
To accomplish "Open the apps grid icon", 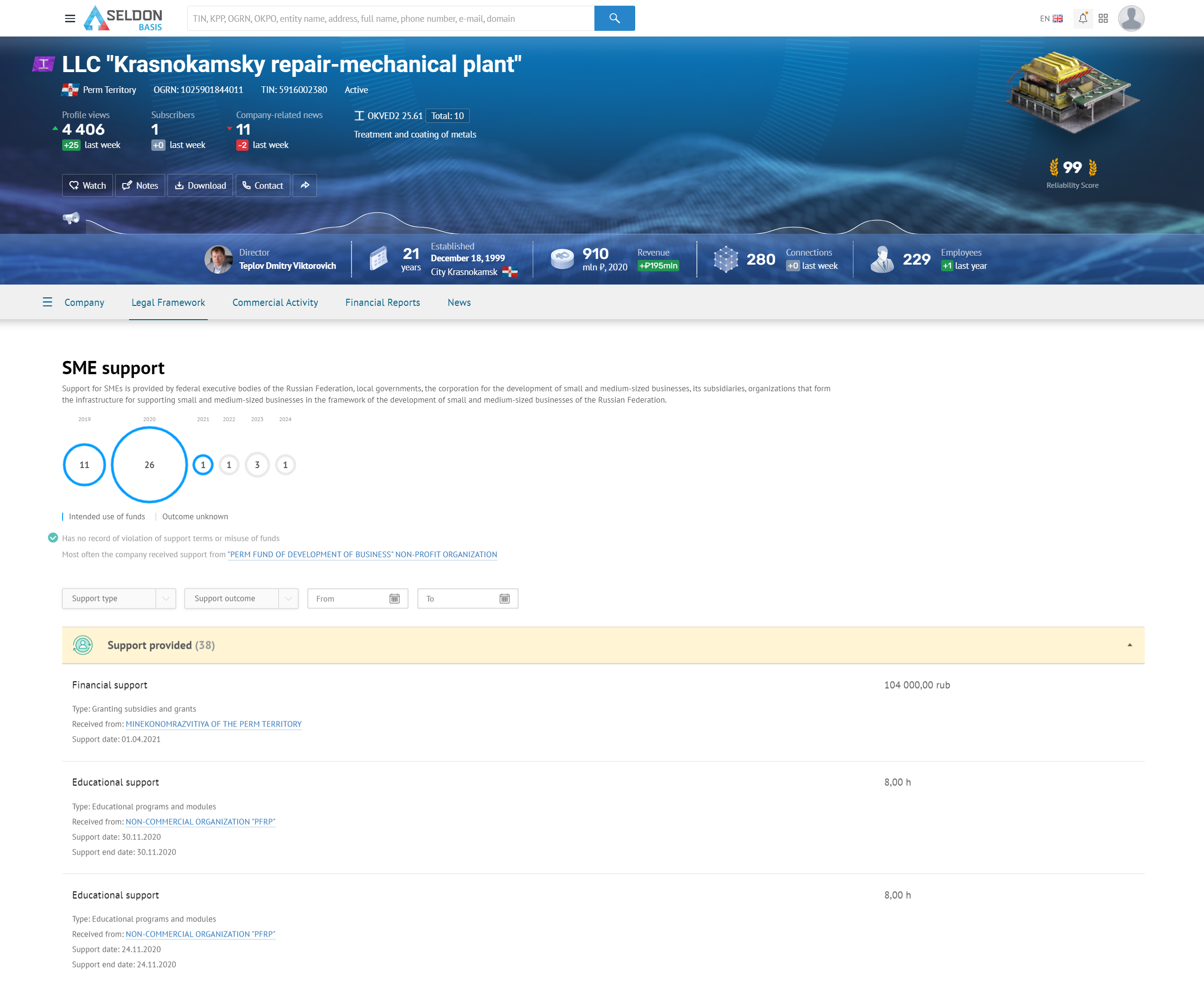I will coord(1103,18).
